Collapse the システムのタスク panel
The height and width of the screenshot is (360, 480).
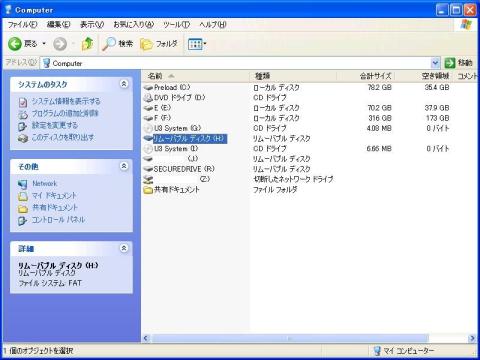click(x=124, y=84)
